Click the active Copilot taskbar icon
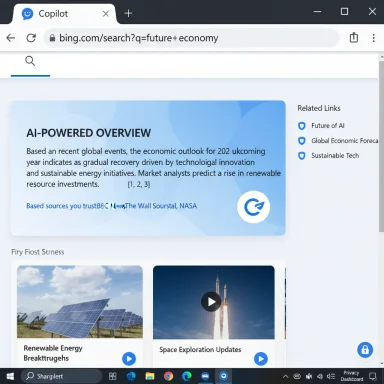The image size is (384, 384). click(x=223, y=376)
